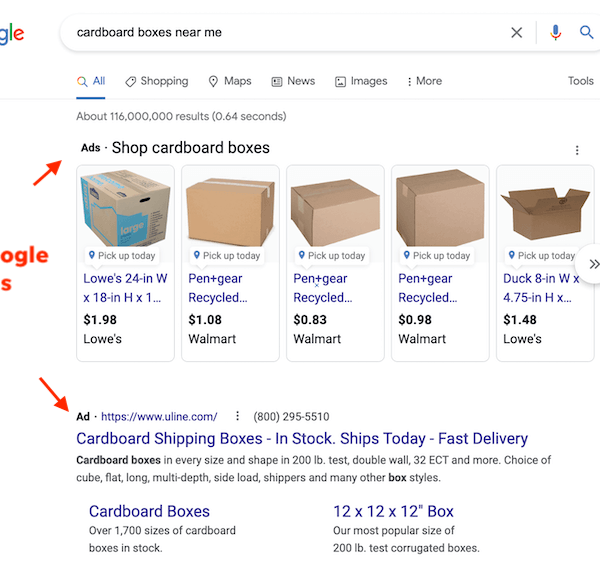Image resolution: width=600 pixels, height=577 pixels.
Task: Open the Cardboard Shipping Boxes ad headline
Action: click(302, 439)
